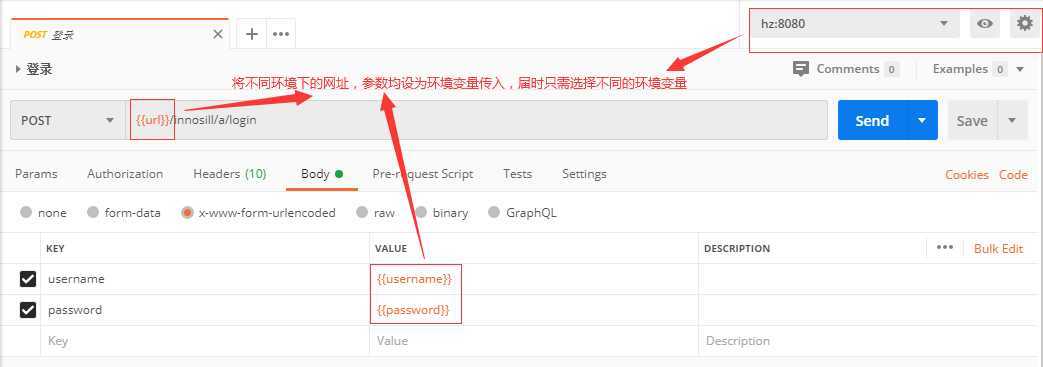Open the Headers (10) tab
The width and height of the screenshot is (1043, 367).
click(x=229, y=174)
